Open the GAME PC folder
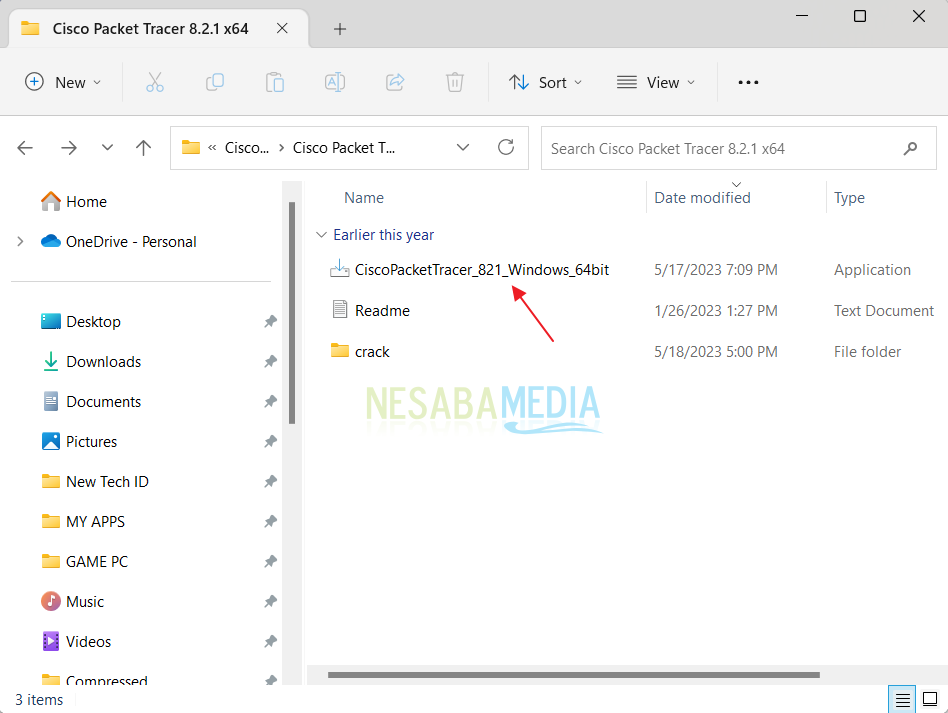This screenshot has width=948, height=713. point(85,561)
